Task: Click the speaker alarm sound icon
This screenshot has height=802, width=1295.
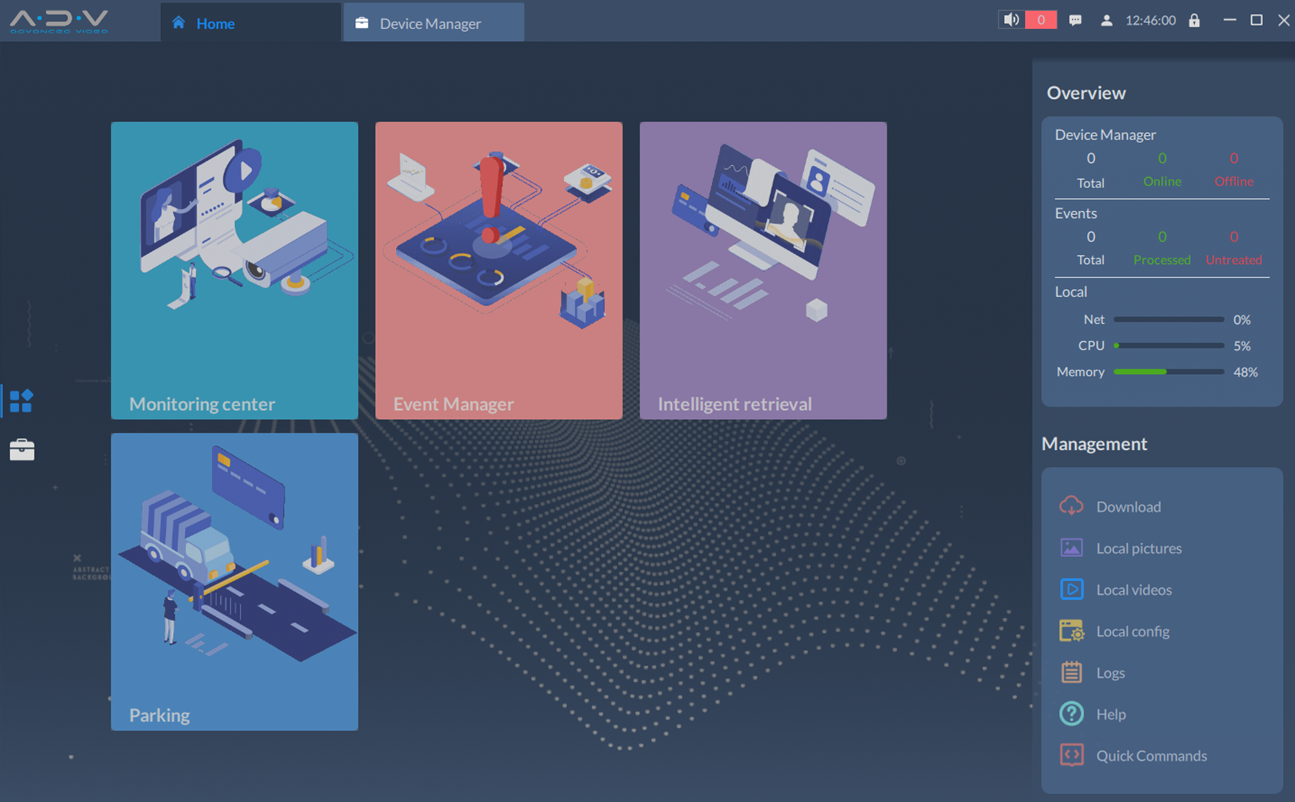Action: tap(1011, 20)
